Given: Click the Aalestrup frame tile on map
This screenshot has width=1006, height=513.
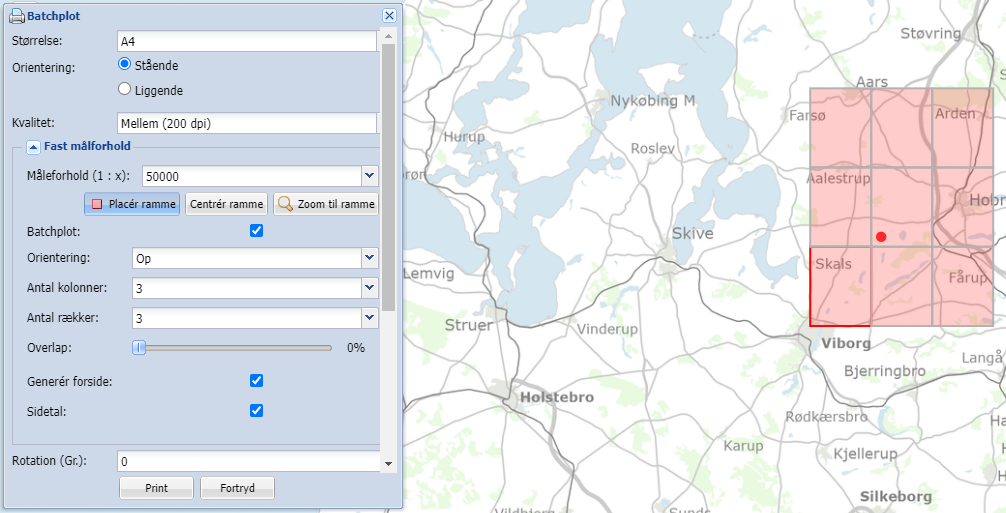Looking at the screenshot, I should tap(840, 206).
